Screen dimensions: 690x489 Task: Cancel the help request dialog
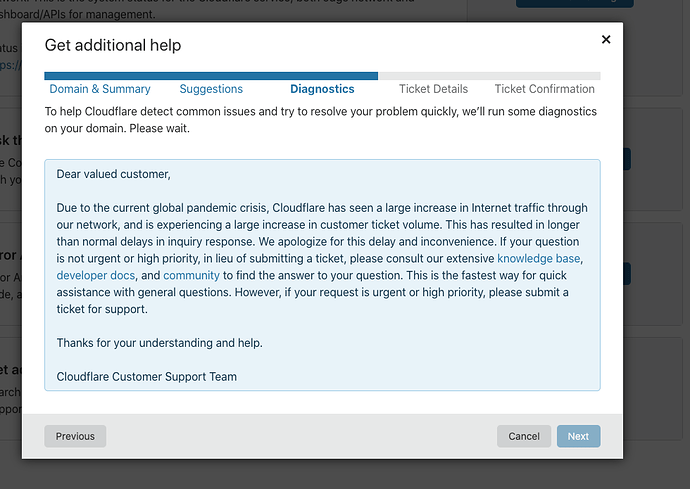coord(524,436)
